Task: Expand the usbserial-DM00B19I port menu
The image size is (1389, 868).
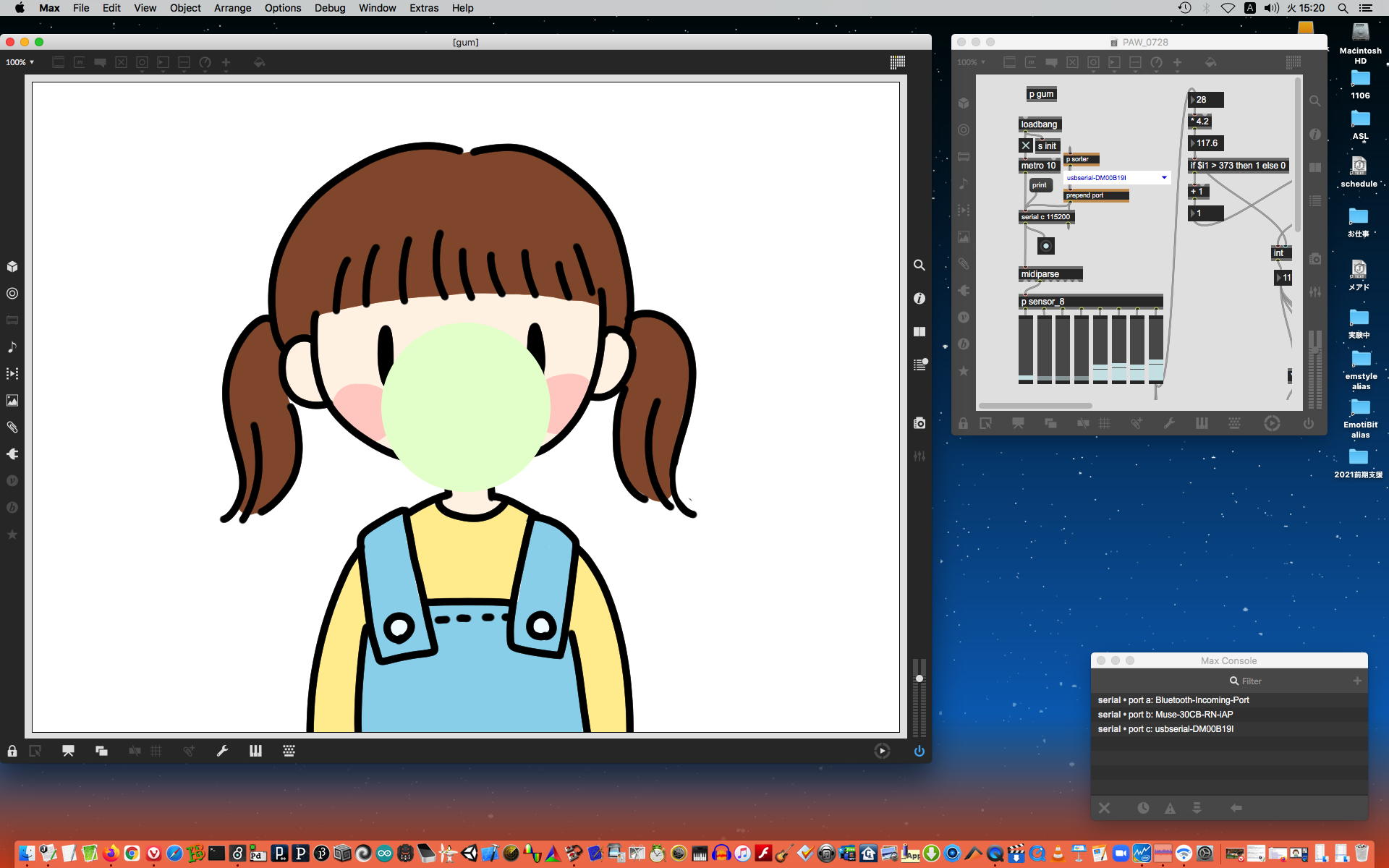Action: pyautogui.click(x=1164, y=177)
